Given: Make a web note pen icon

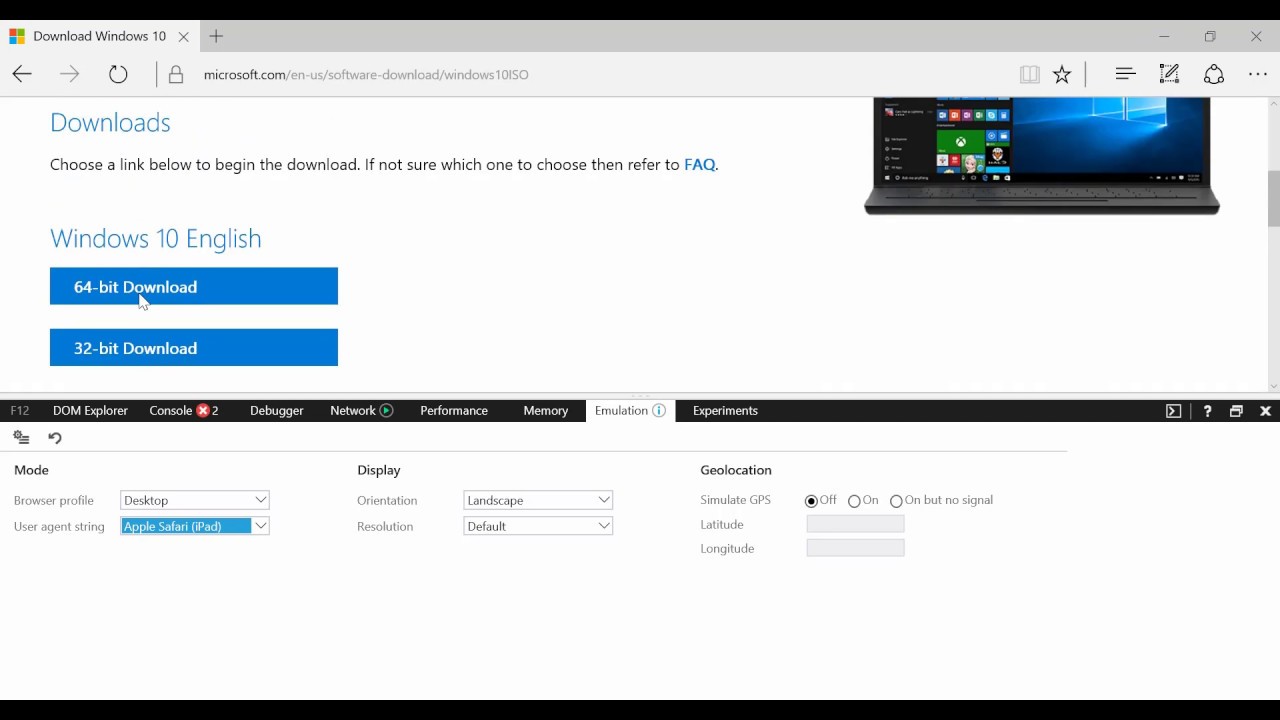Looking at the screenshot, I should [1169, 74].
